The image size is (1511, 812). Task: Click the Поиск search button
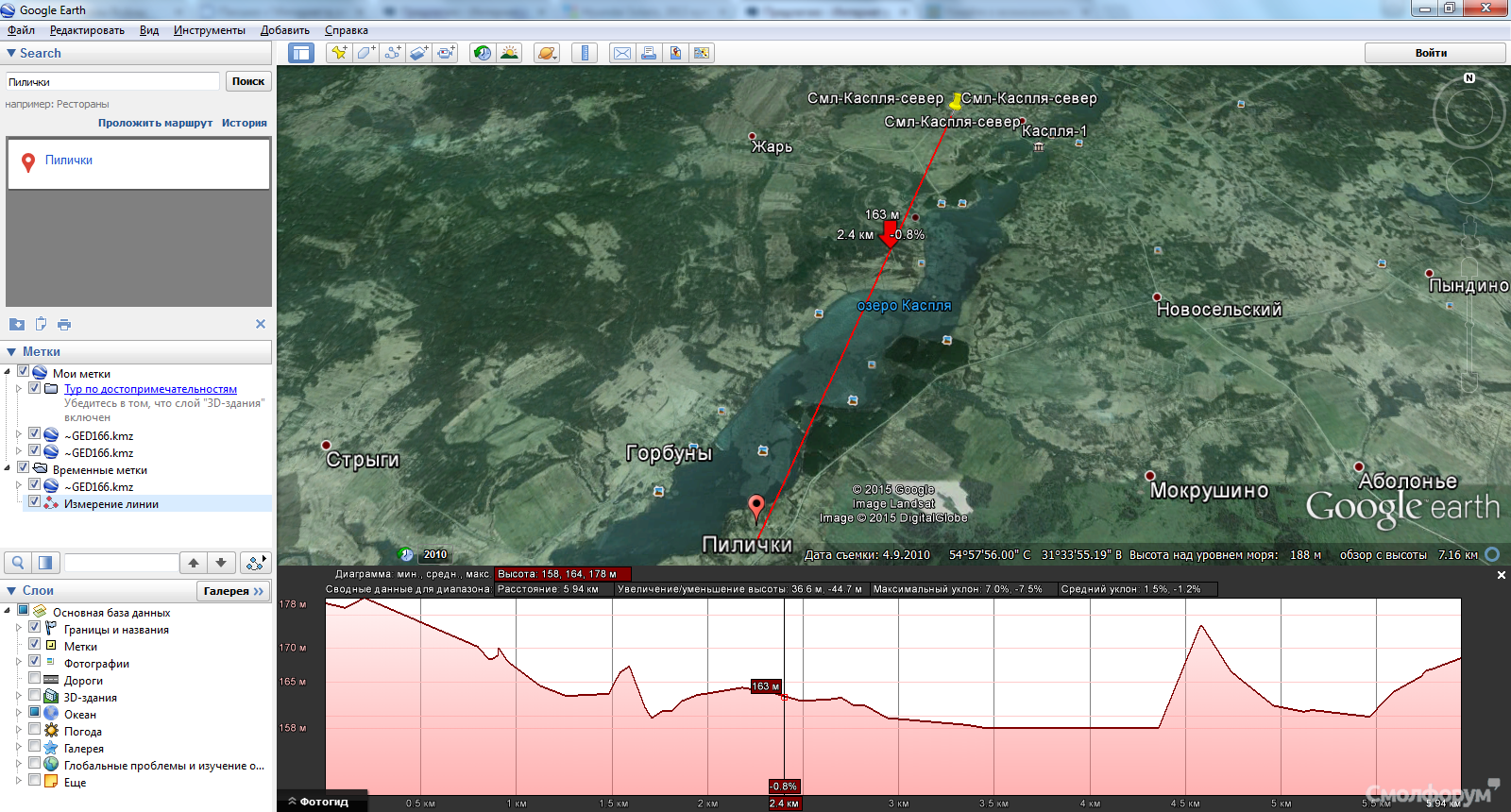[x=248, y=81]
